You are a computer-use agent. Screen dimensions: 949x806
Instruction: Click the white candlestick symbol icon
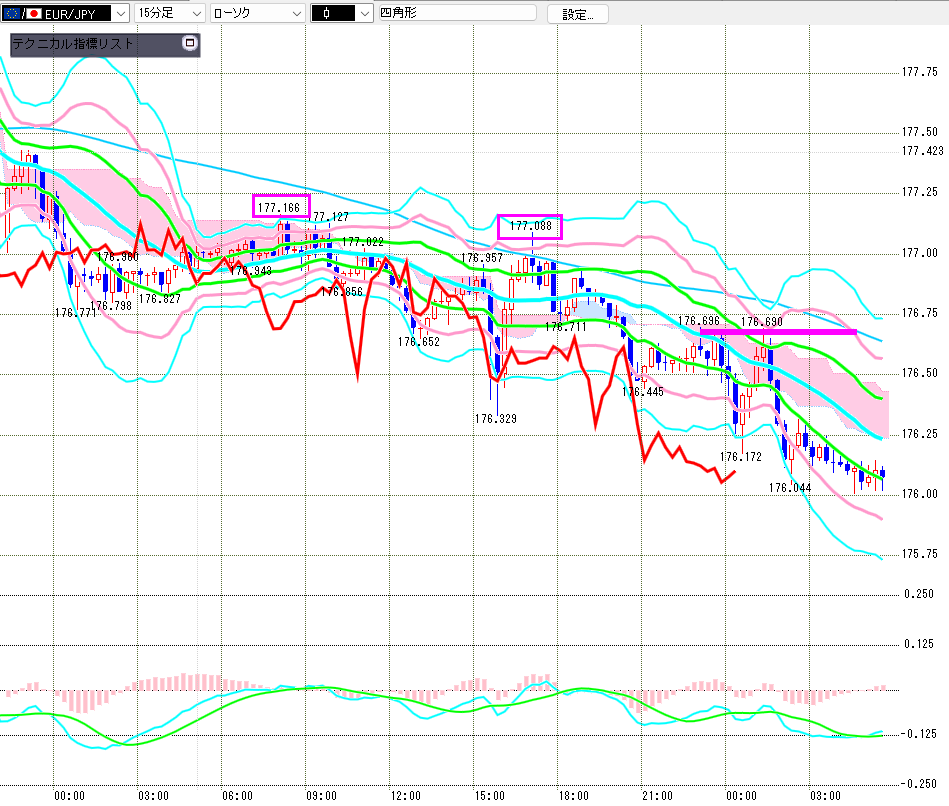327,14
